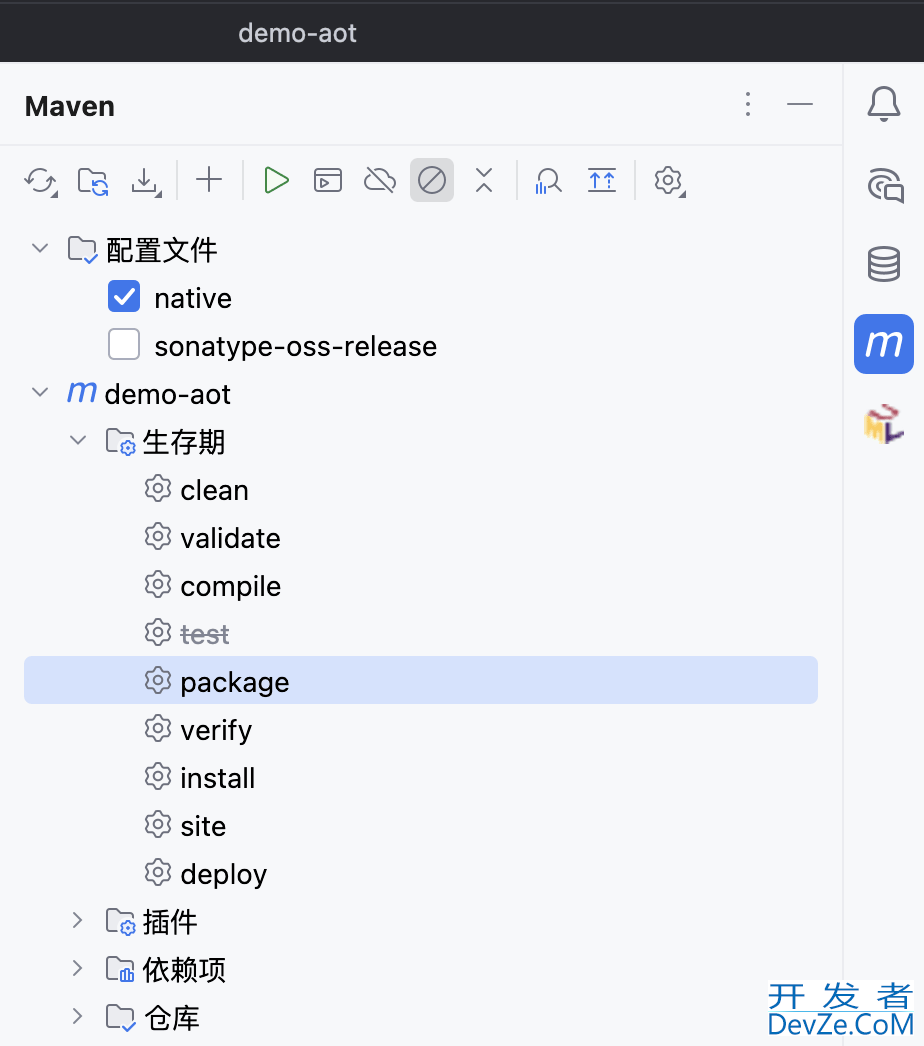Toggle Offline Mode cloud icon
924x1046 pixels.
(380, 181)
